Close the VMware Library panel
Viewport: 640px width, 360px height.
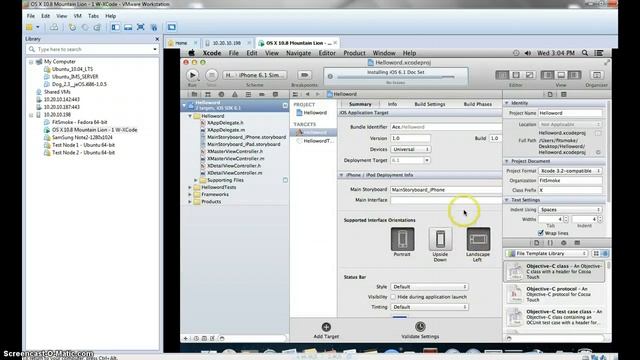point(157,39)
